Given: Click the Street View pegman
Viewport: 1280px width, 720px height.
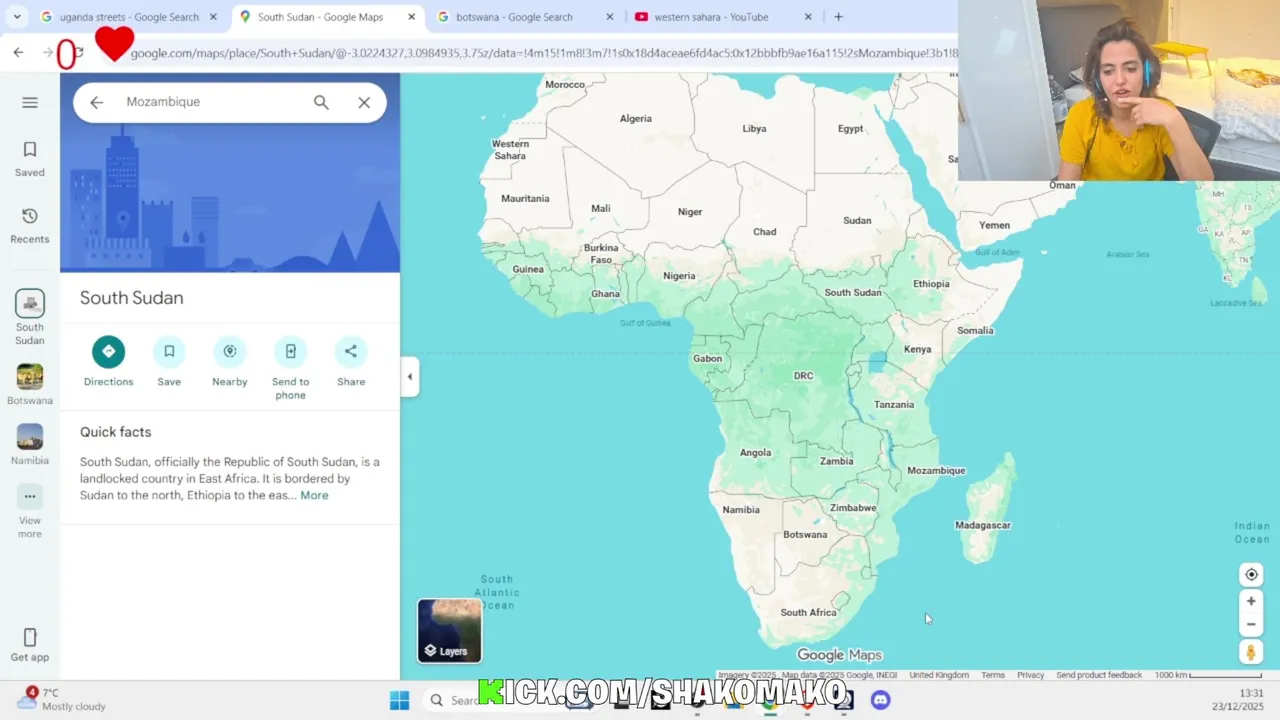Looking at the screenshot, I should [x=1251, y=653].
